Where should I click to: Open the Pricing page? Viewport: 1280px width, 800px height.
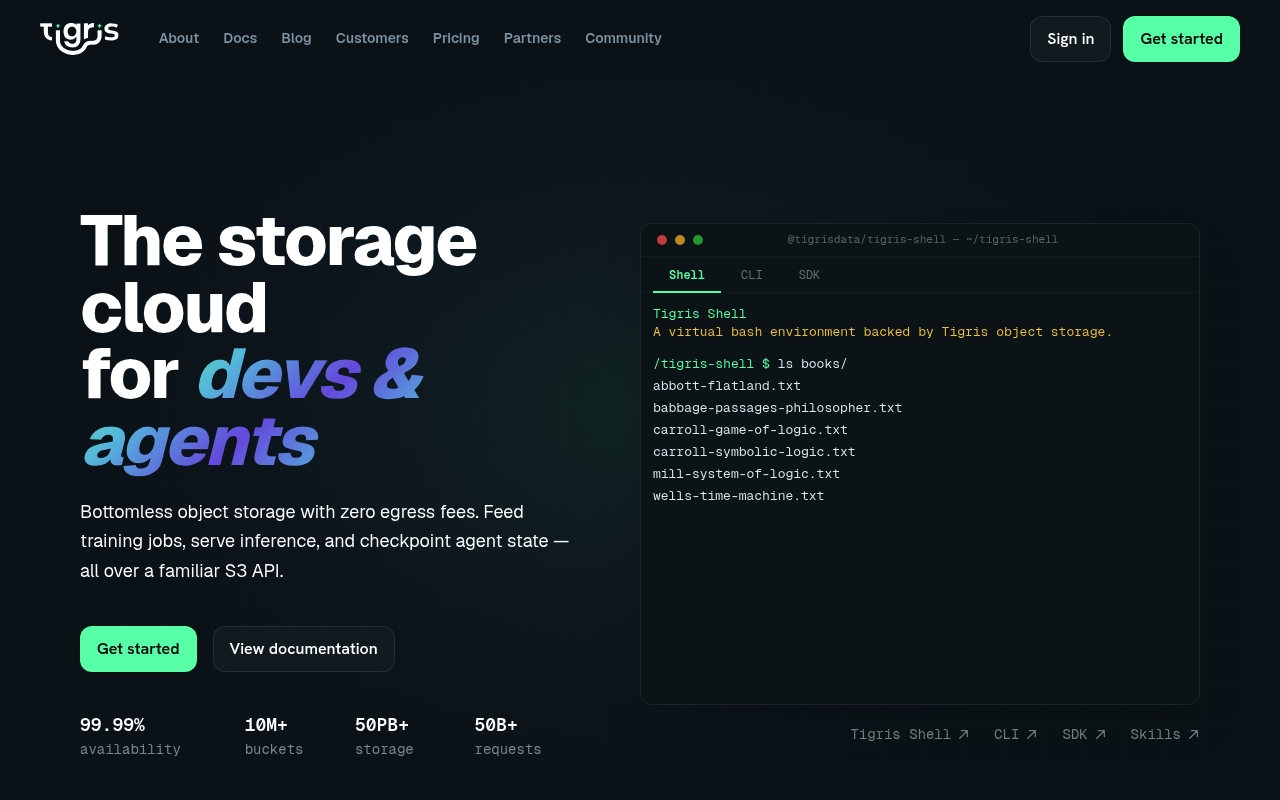[456, 38]
